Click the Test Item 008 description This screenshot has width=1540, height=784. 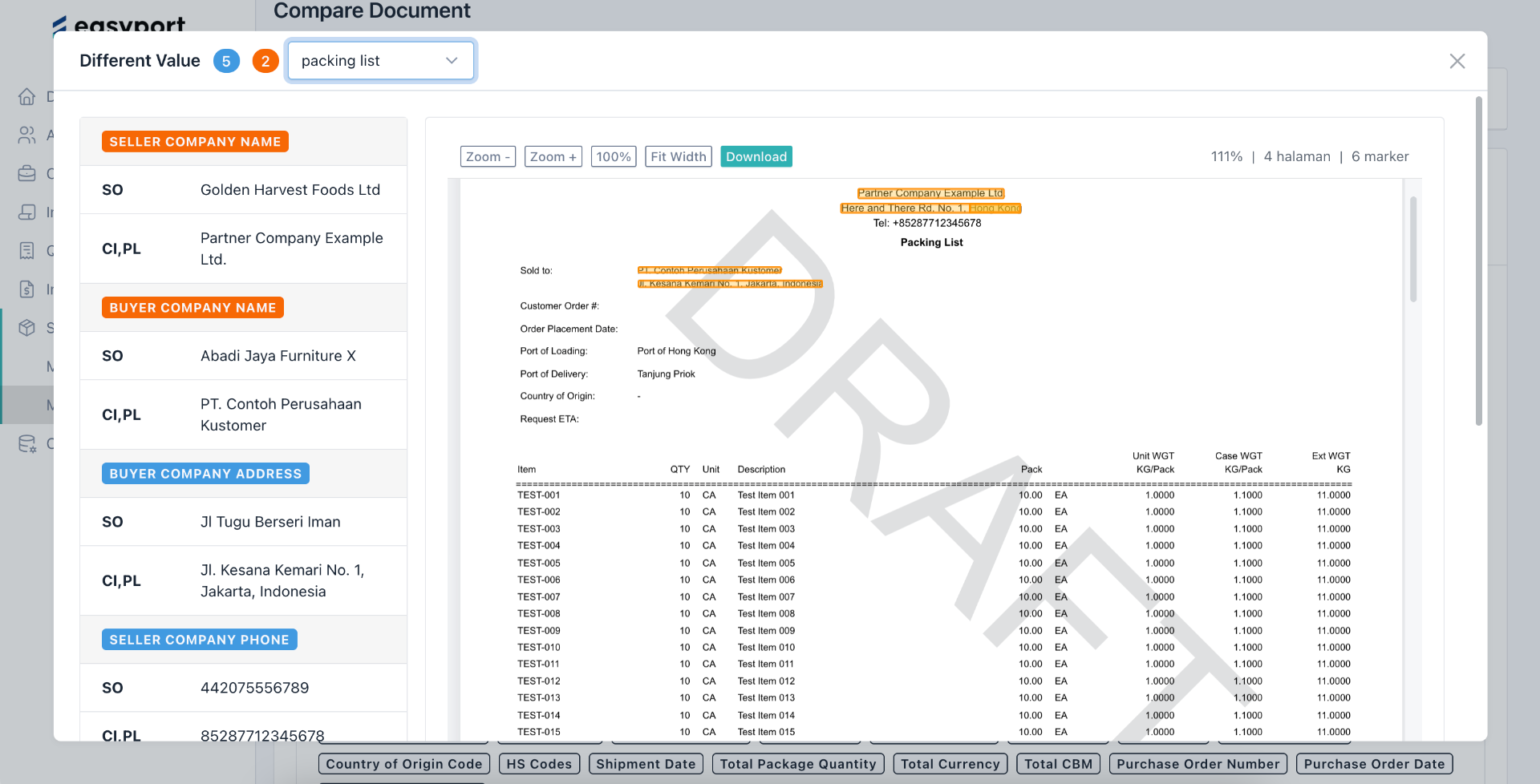[x=766, y=614]
